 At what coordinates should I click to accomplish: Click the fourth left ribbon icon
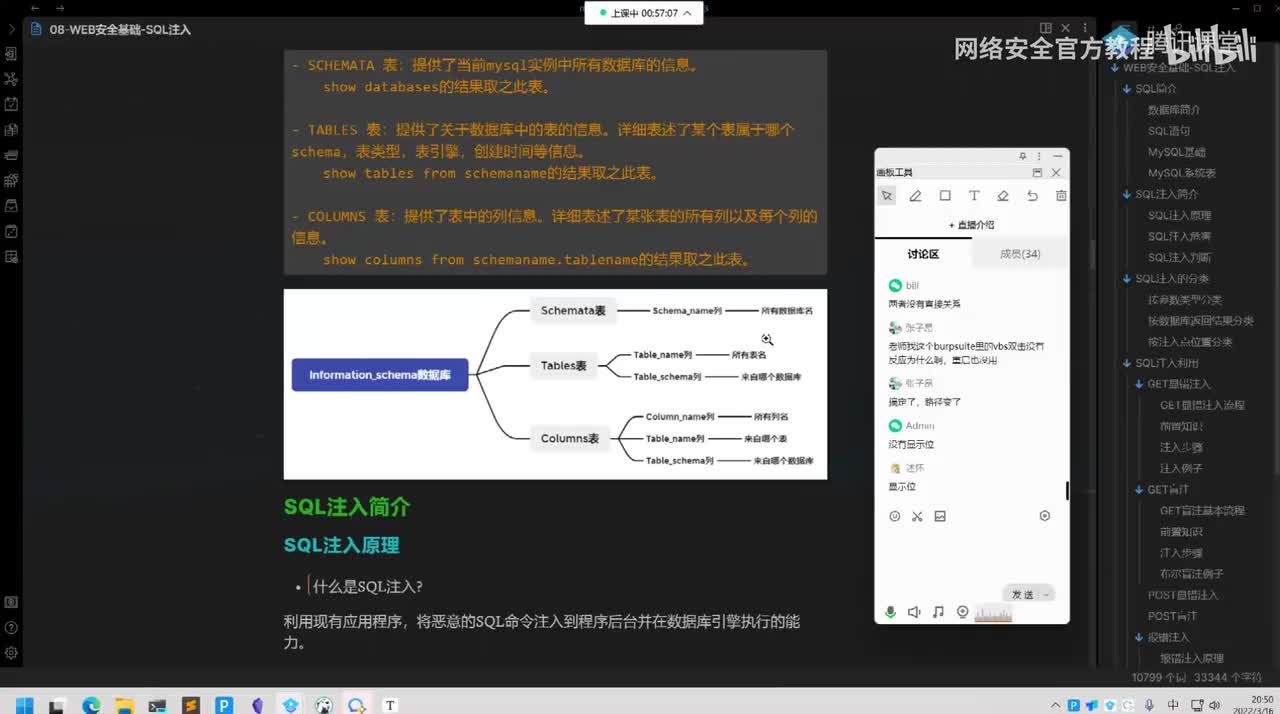click(11, 130)
